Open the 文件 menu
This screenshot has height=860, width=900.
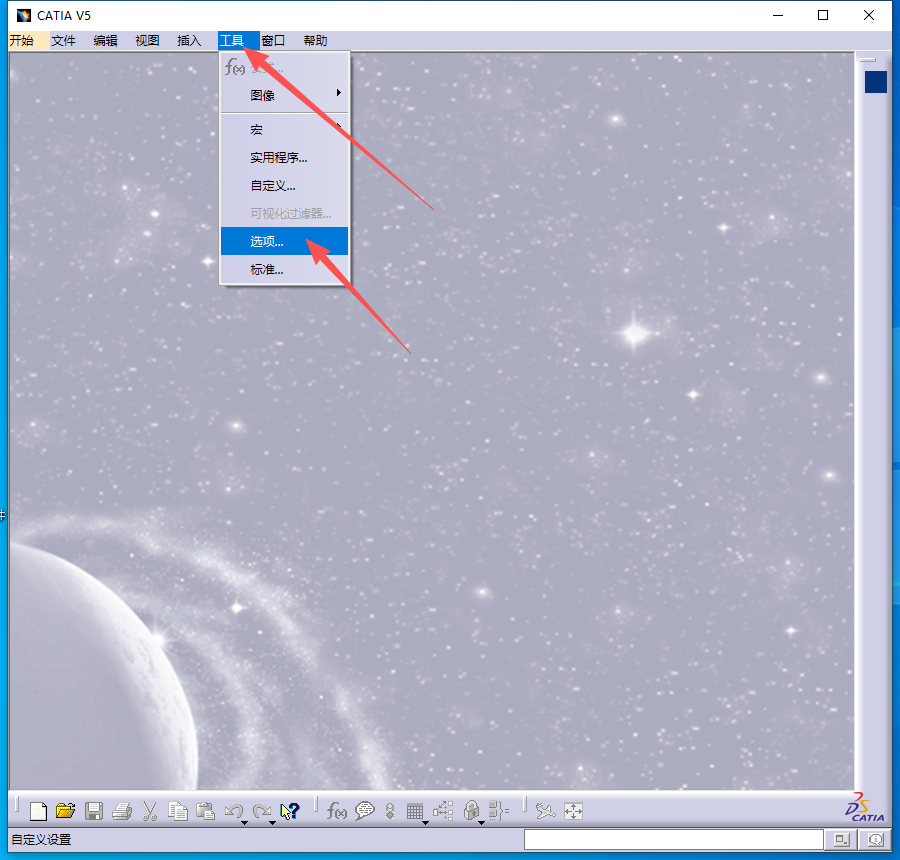64,41
